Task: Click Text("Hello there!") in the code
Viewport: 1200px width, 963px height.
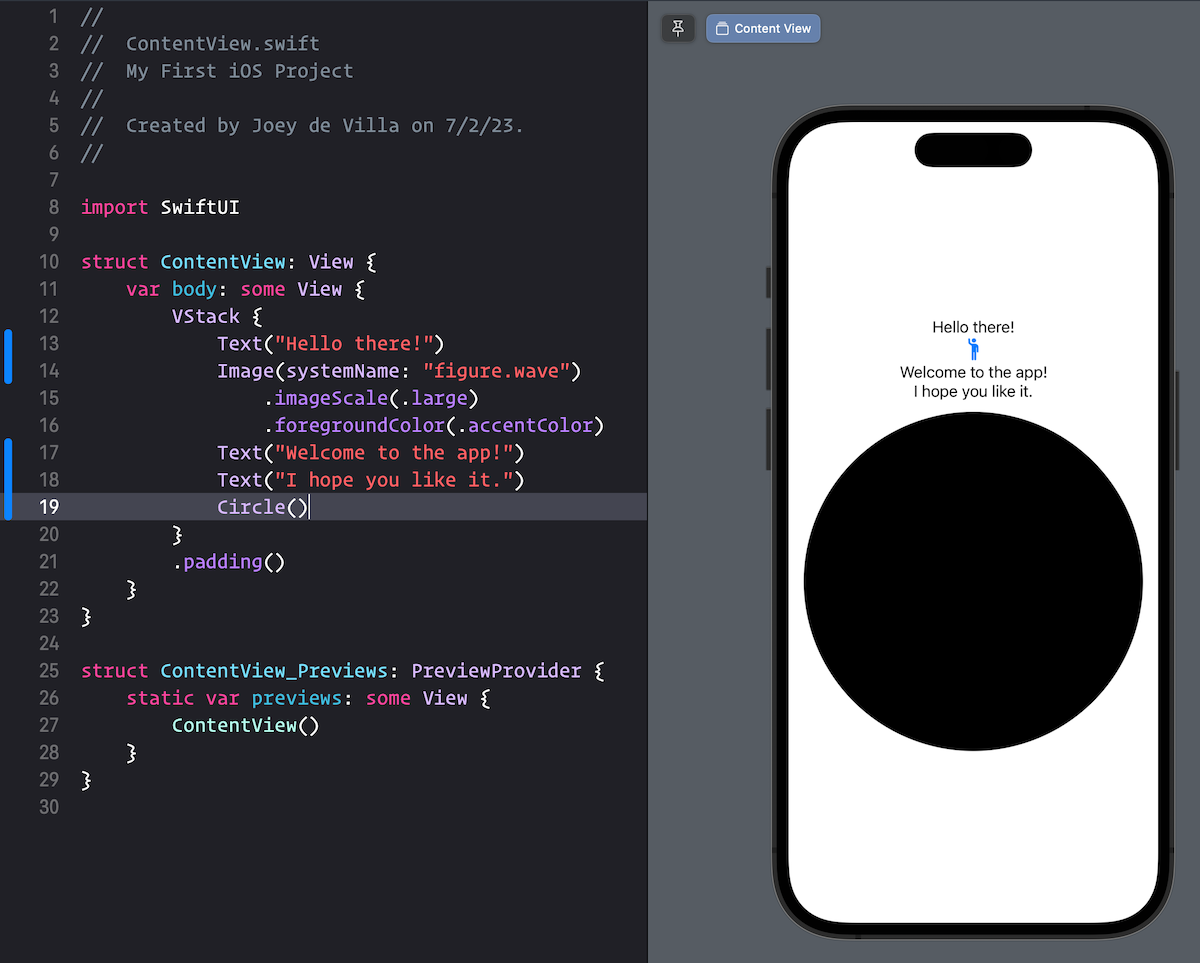Action: [x=330, y=343]
